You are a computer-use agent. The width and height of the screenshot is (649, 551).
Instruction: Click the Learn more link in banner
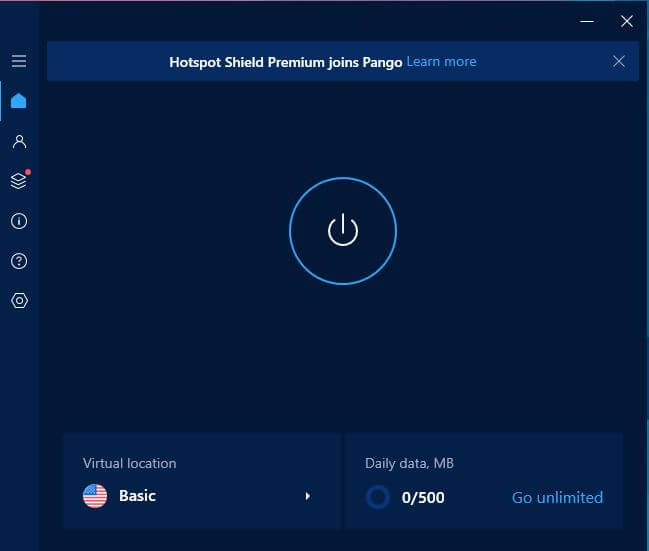(x=441, y=62)
